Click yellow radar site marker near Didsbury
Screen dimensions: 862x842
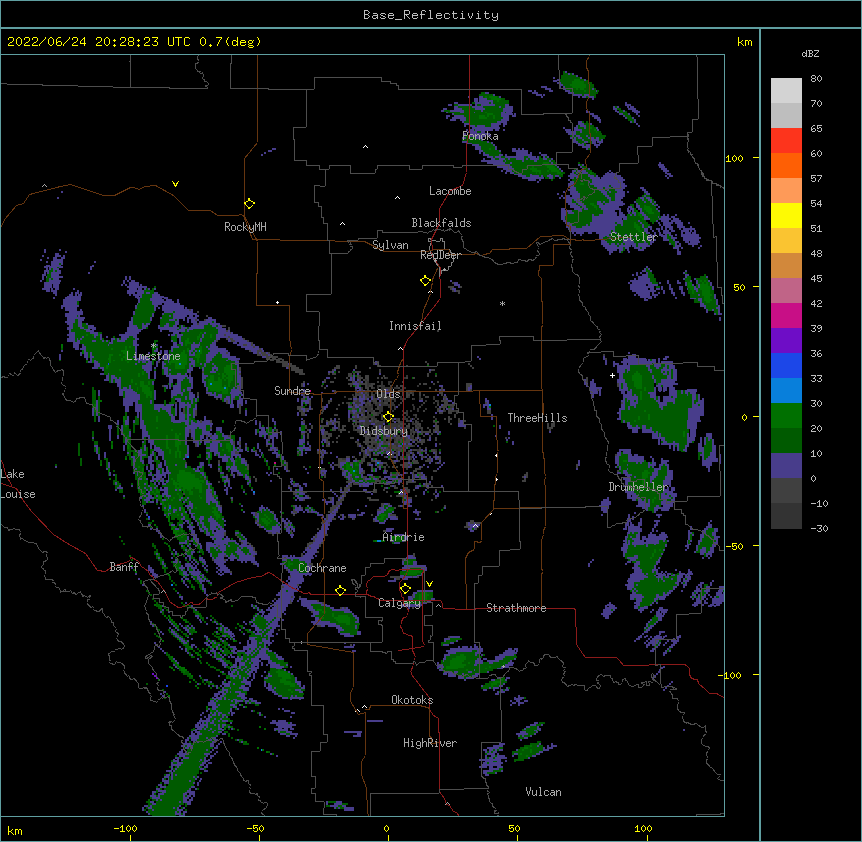[x=388, y=416]
